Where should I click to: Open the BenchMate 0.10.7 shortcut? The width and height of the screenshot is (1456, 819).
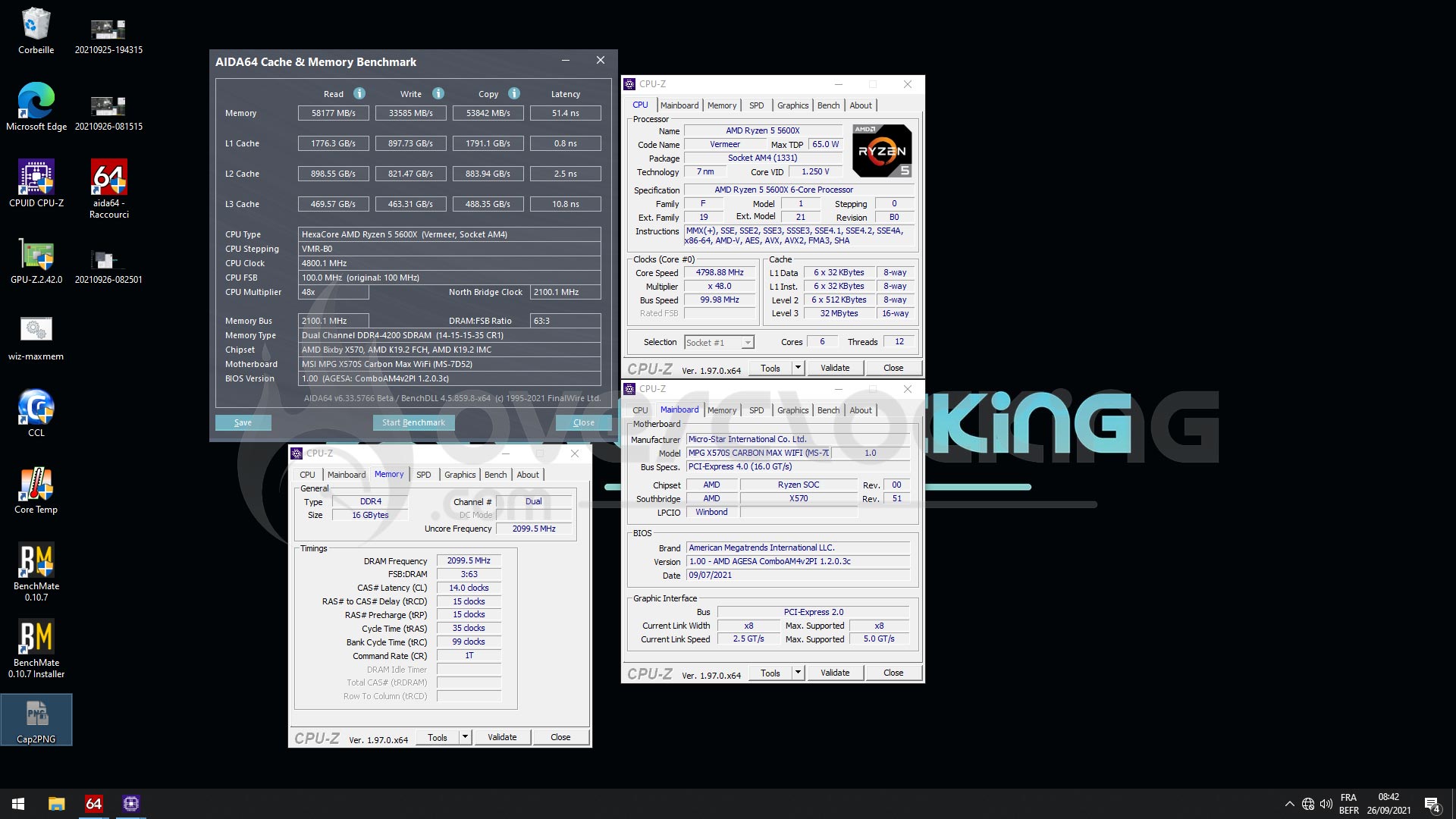tap(36, 572)
